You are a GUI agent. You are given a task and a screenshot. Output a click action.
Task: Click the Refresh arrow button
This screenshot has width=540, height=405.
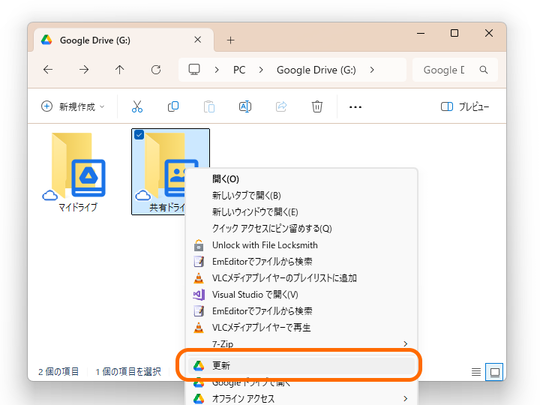click(156, 70)
